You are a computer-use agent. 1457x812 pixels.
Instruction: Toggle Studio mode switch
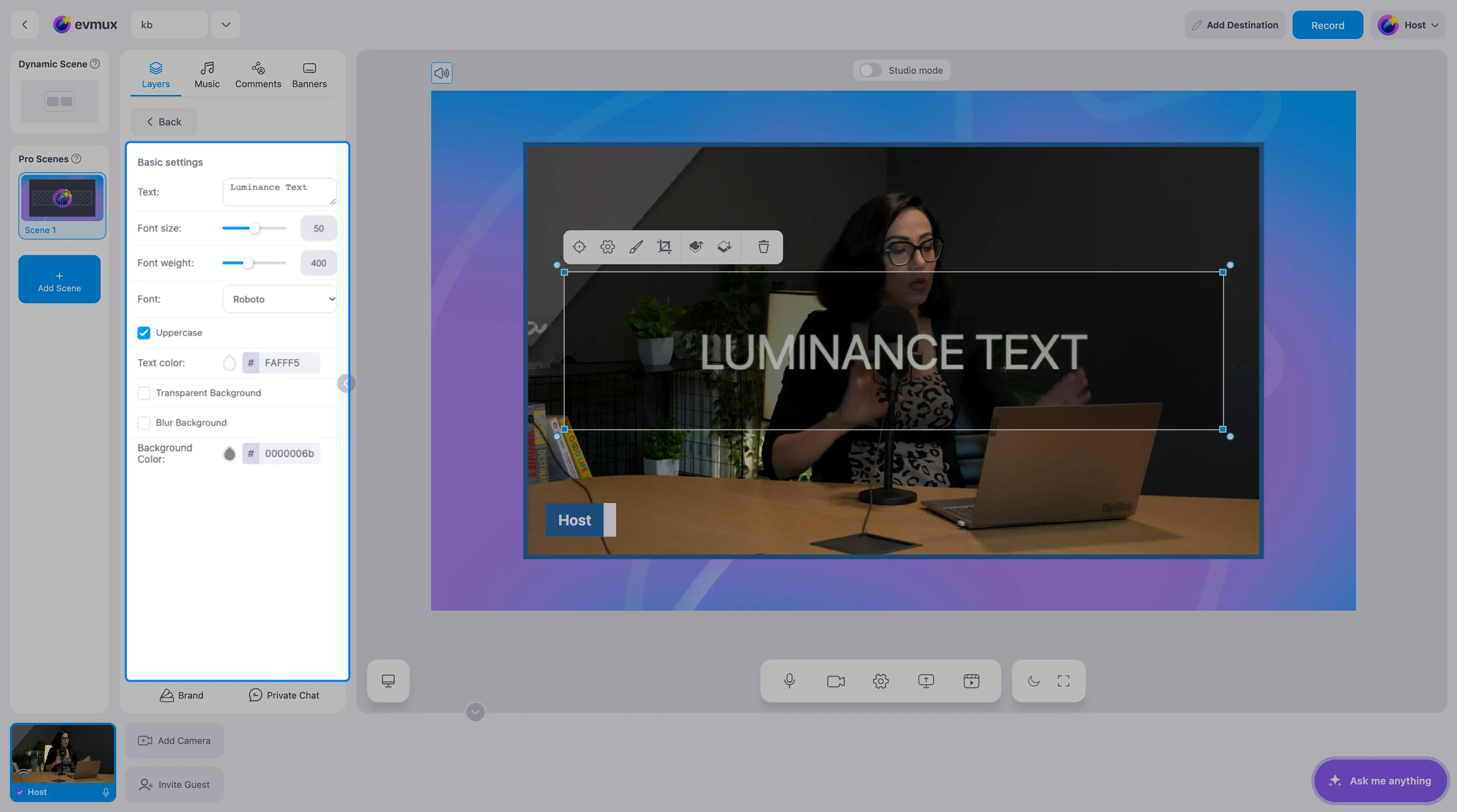coord(870,70)
